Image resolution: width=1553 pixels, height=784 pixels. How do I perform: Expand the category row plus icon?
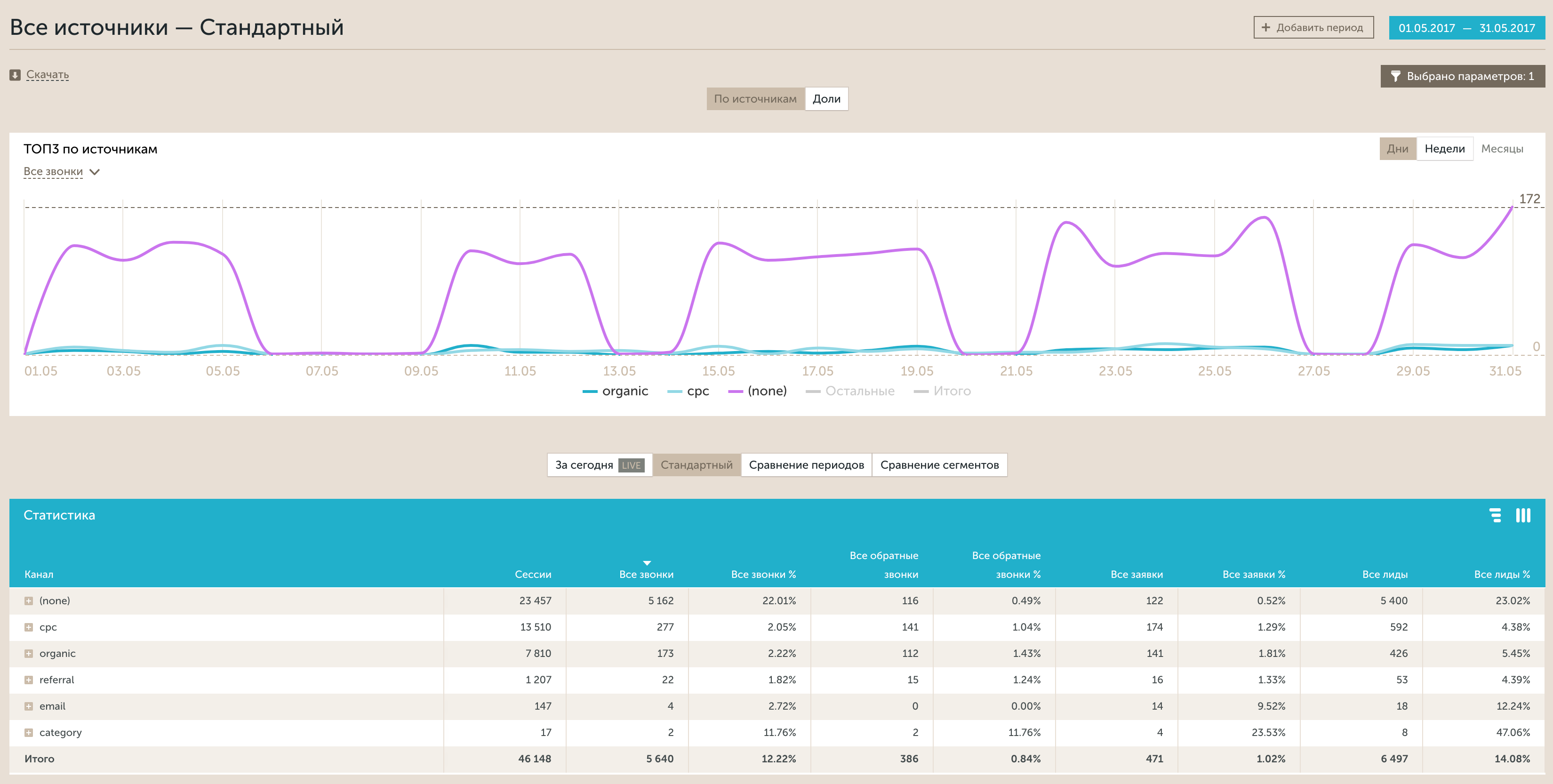tap(28, 732)
